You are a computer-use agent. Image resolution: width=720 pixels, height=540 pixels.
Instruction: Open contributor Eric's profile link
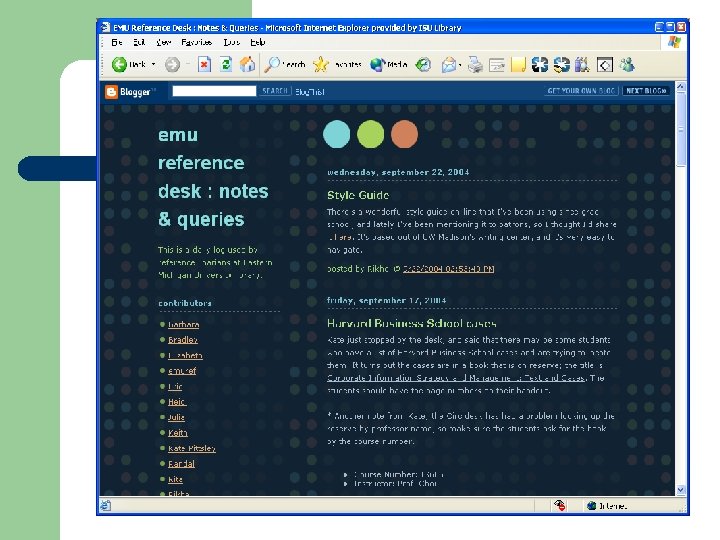pos(175,387)
